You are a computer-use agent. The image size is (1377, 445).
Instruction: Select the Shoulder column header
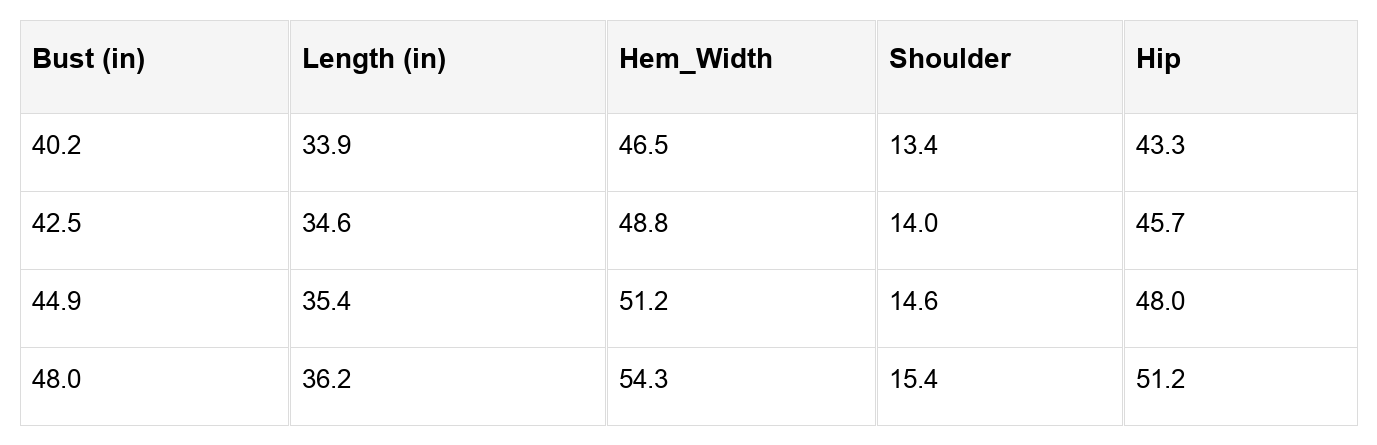(x=1000, y=67)
